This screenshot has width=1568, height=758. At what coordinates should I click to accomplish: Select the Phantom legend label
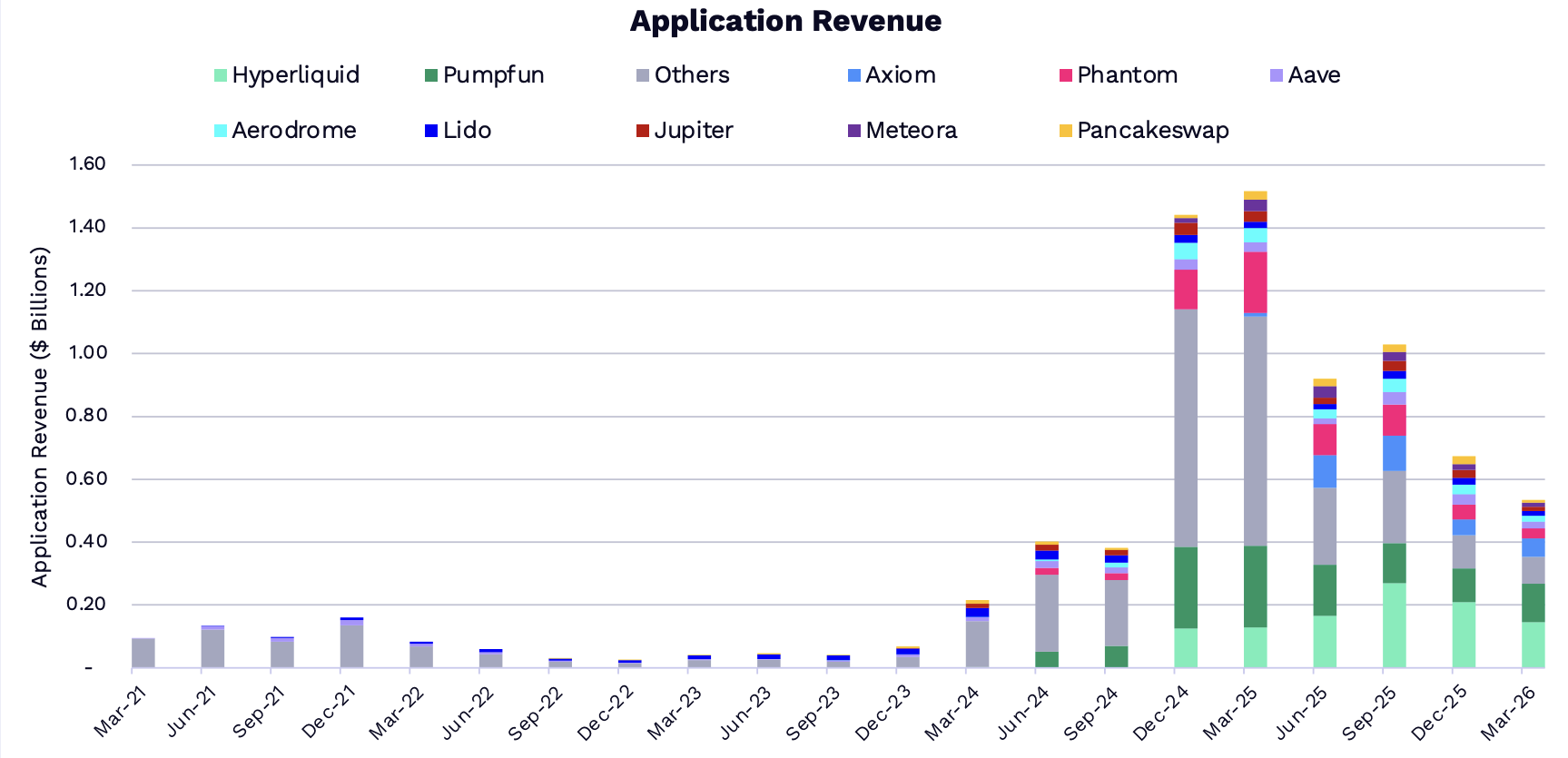click(x=1128, y=75)
